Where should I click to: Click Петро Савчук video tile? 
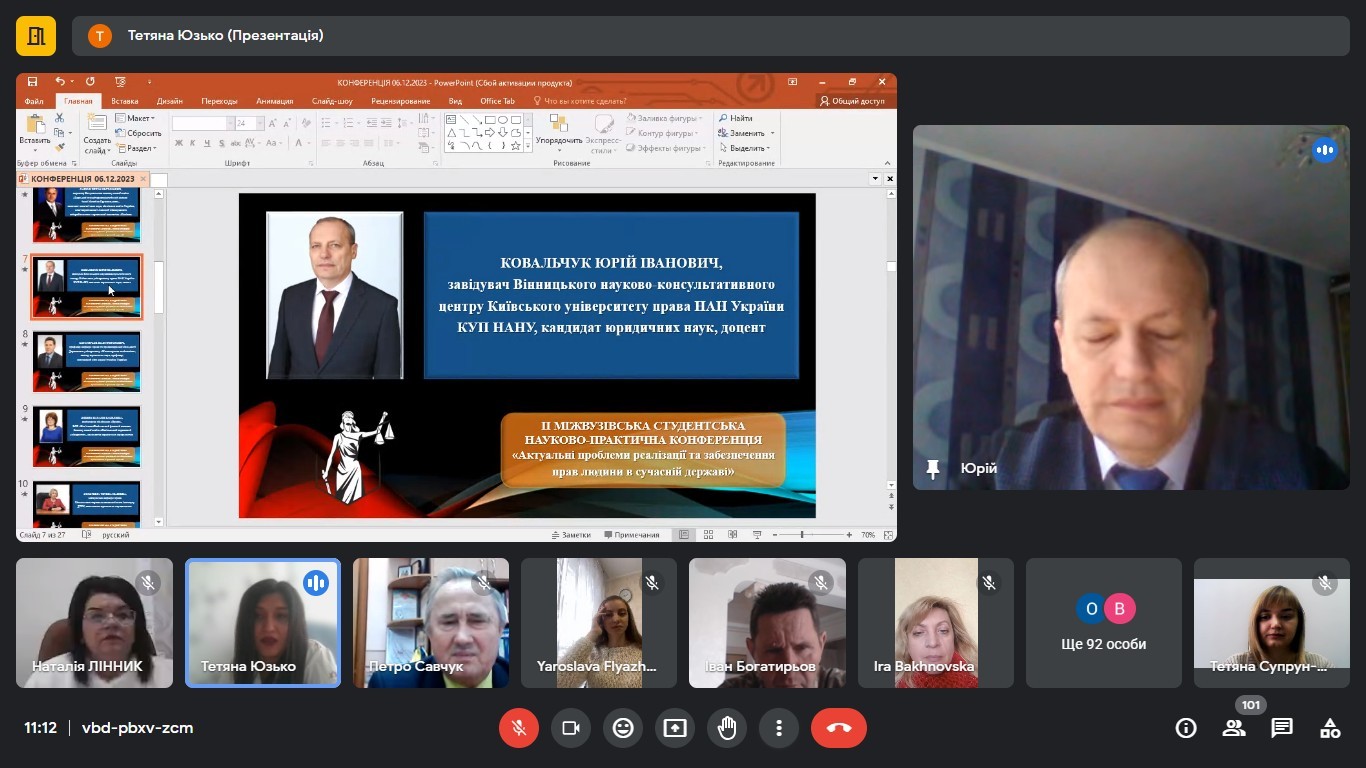[430, 623]
